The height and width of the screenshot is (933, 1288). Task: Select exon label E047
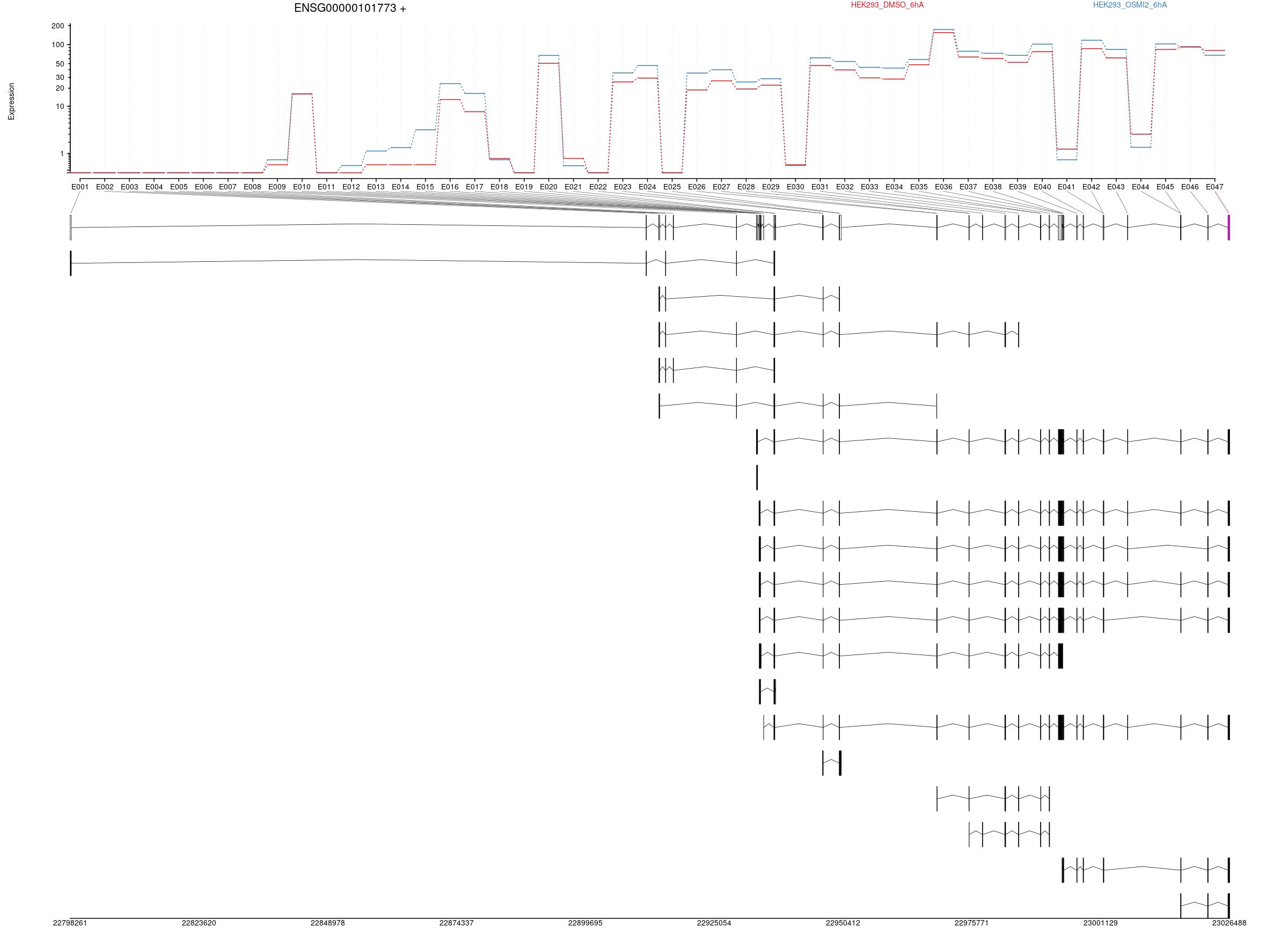[x=1214, y=187]
